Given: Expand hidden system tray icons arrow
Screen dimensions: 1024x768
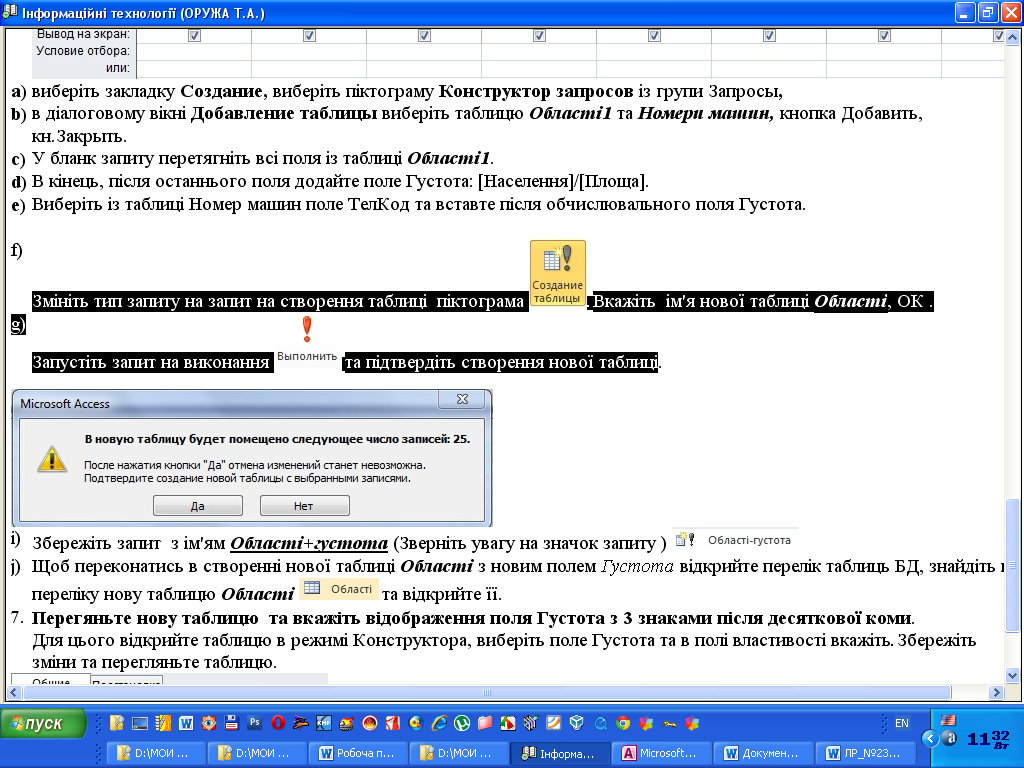Looking at the screenshot, I should click(x=930, y=739).
